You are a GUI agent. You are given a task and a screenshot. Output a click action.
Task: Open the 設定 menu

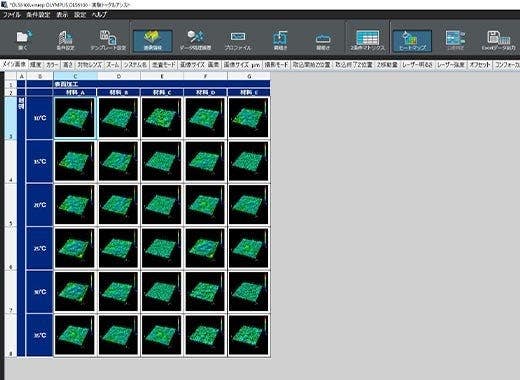[x=80, y=15]
